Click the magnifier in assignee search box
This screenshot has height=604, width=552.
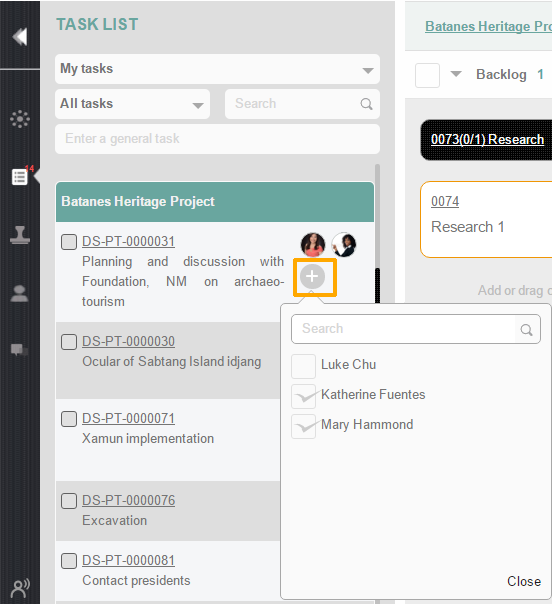pos(526,330)
